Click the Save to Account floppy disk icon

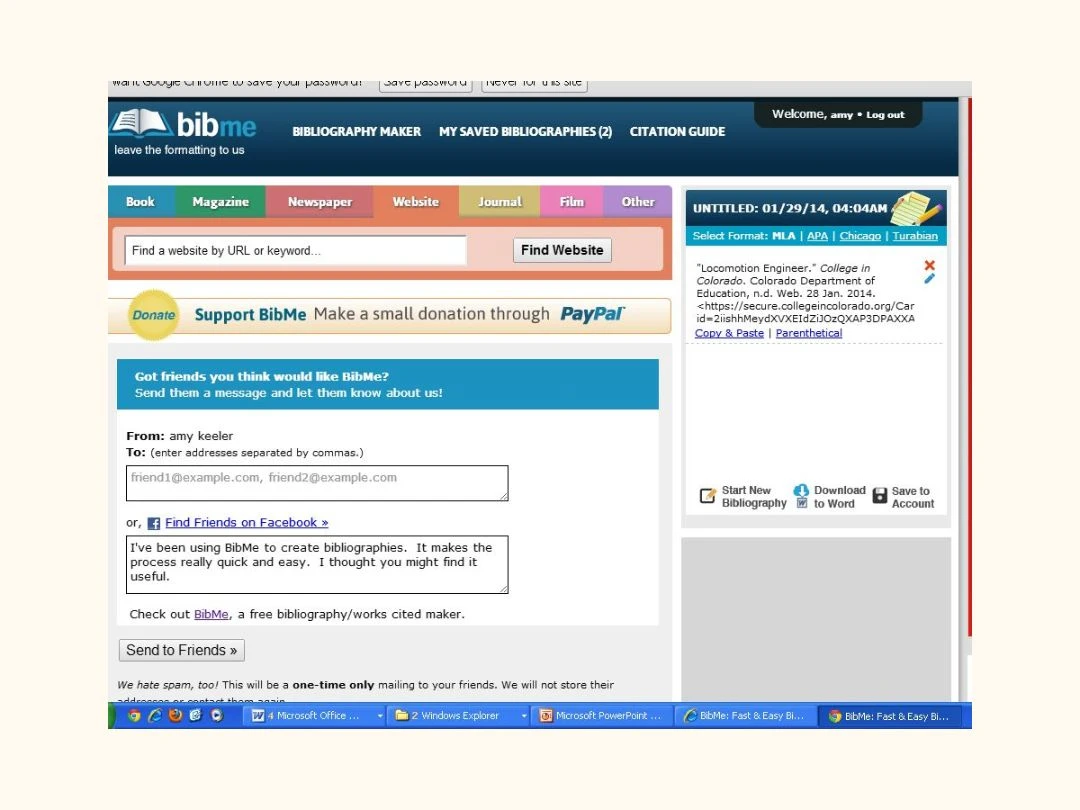click(880, 496)
